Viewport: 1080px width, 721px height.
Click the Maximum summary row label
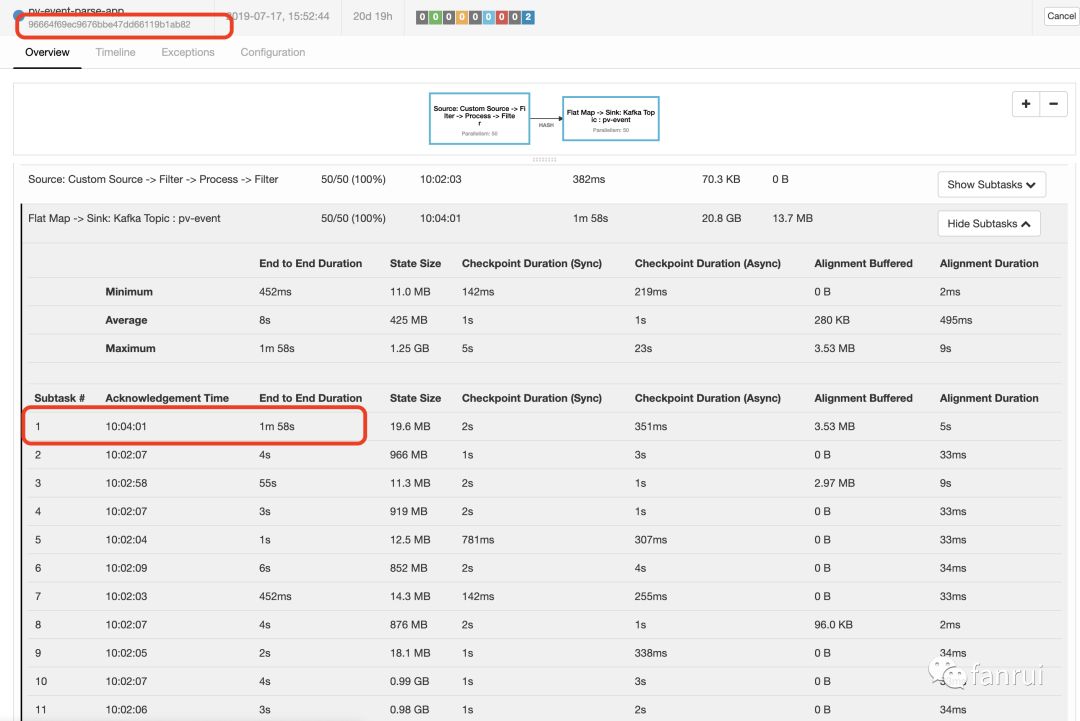[x=130, y=348]
